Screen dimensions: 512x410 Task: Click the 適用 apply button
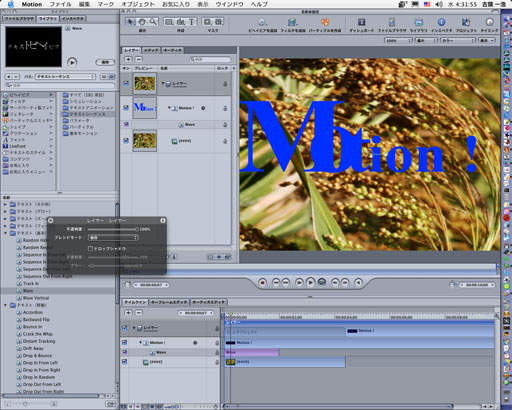click(105, 62)
